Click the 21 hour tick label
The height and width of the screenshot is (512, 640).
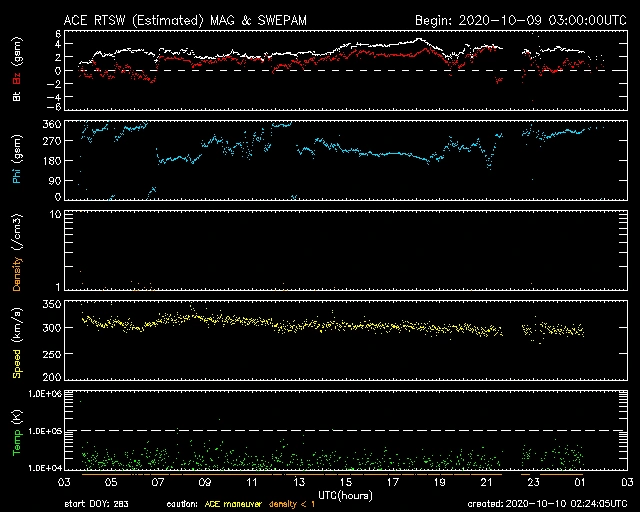[x=486, y=483]
